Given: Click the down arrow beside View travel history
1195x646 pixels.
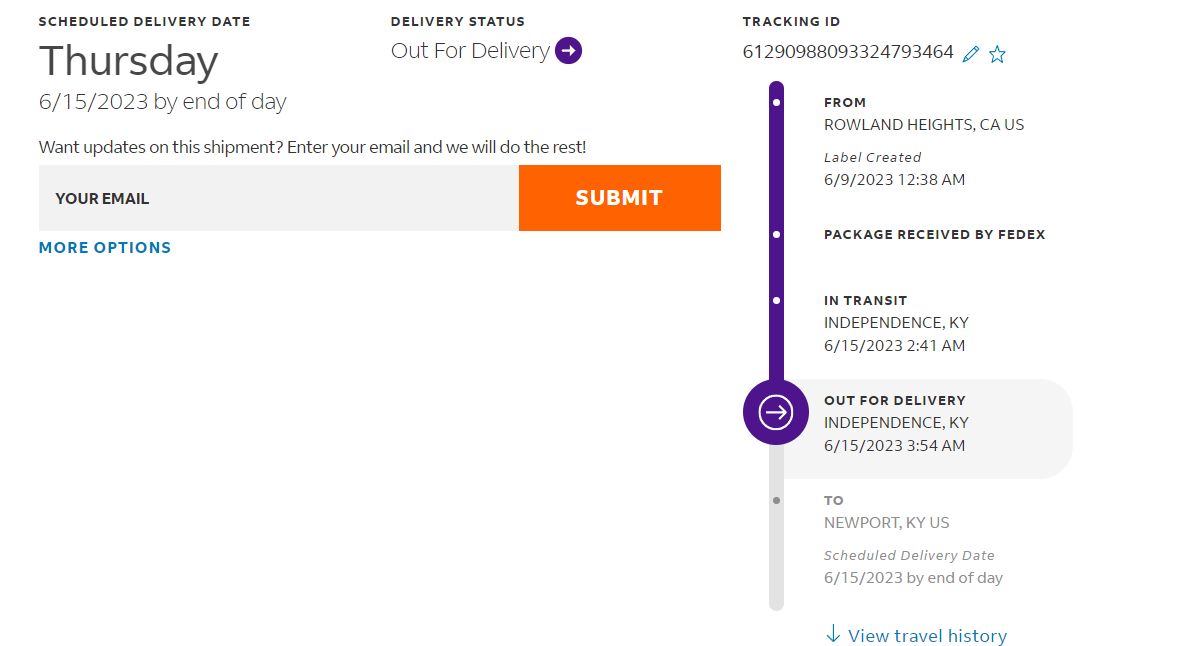Looking at the screenshot, I should point(833,635).
